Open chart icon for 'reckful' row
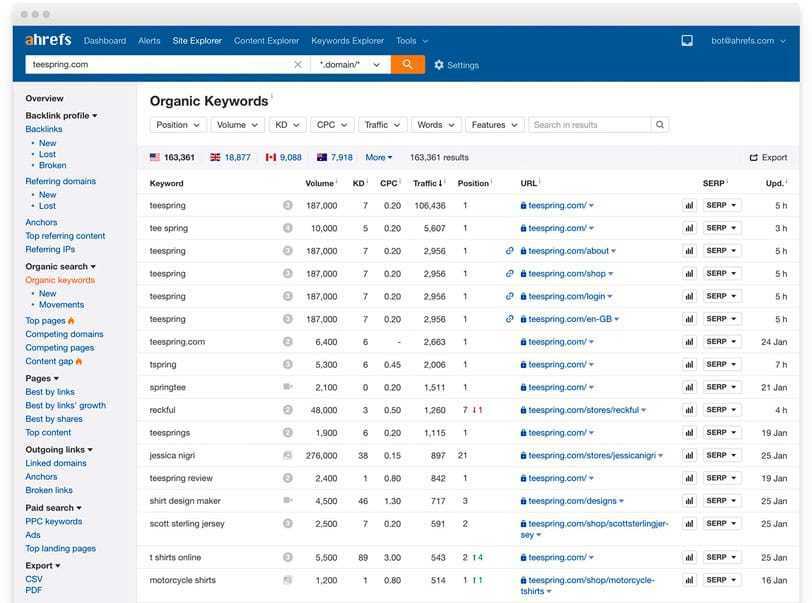This screenshot has height=603, width=812. 689,410
